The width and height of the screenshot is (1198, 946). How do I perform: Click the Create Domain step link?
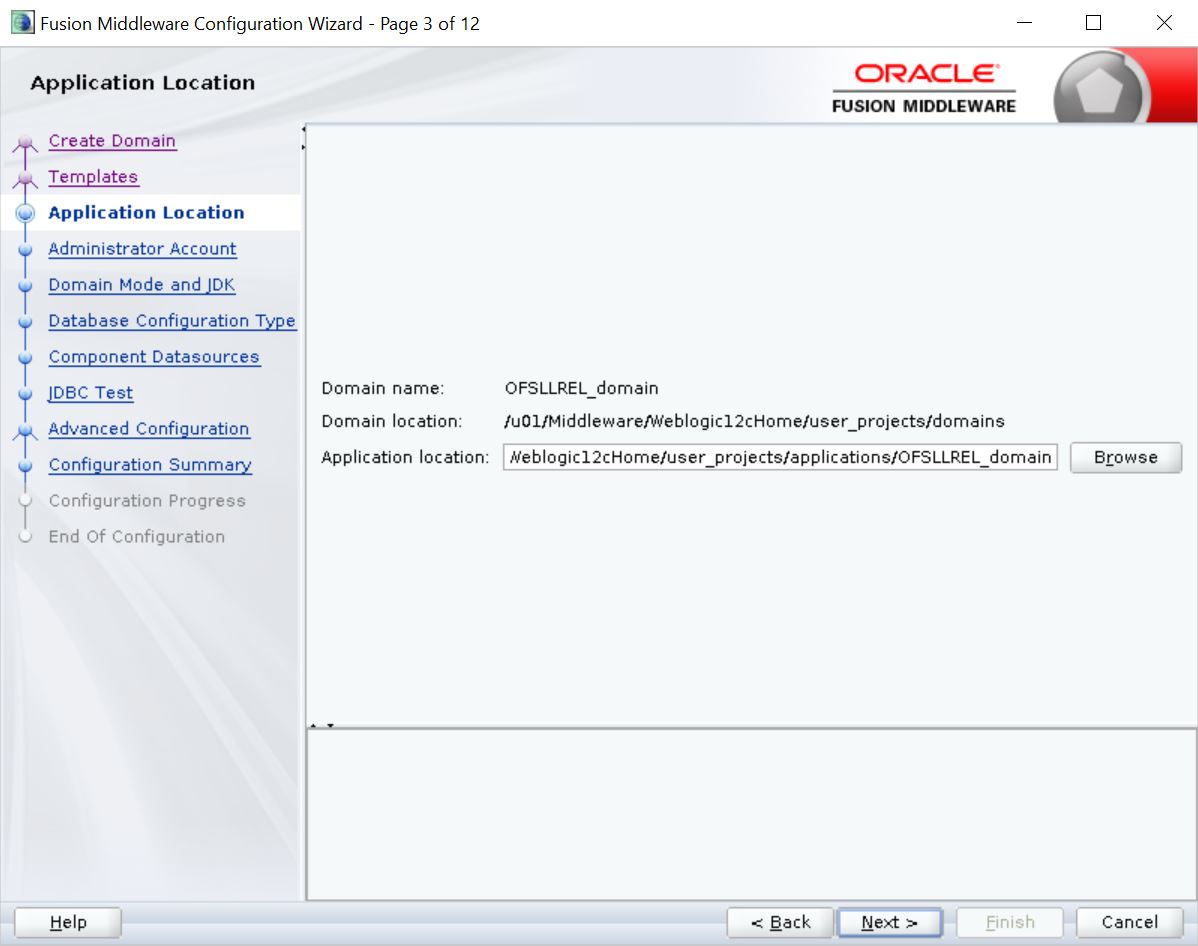pos(112,141)
